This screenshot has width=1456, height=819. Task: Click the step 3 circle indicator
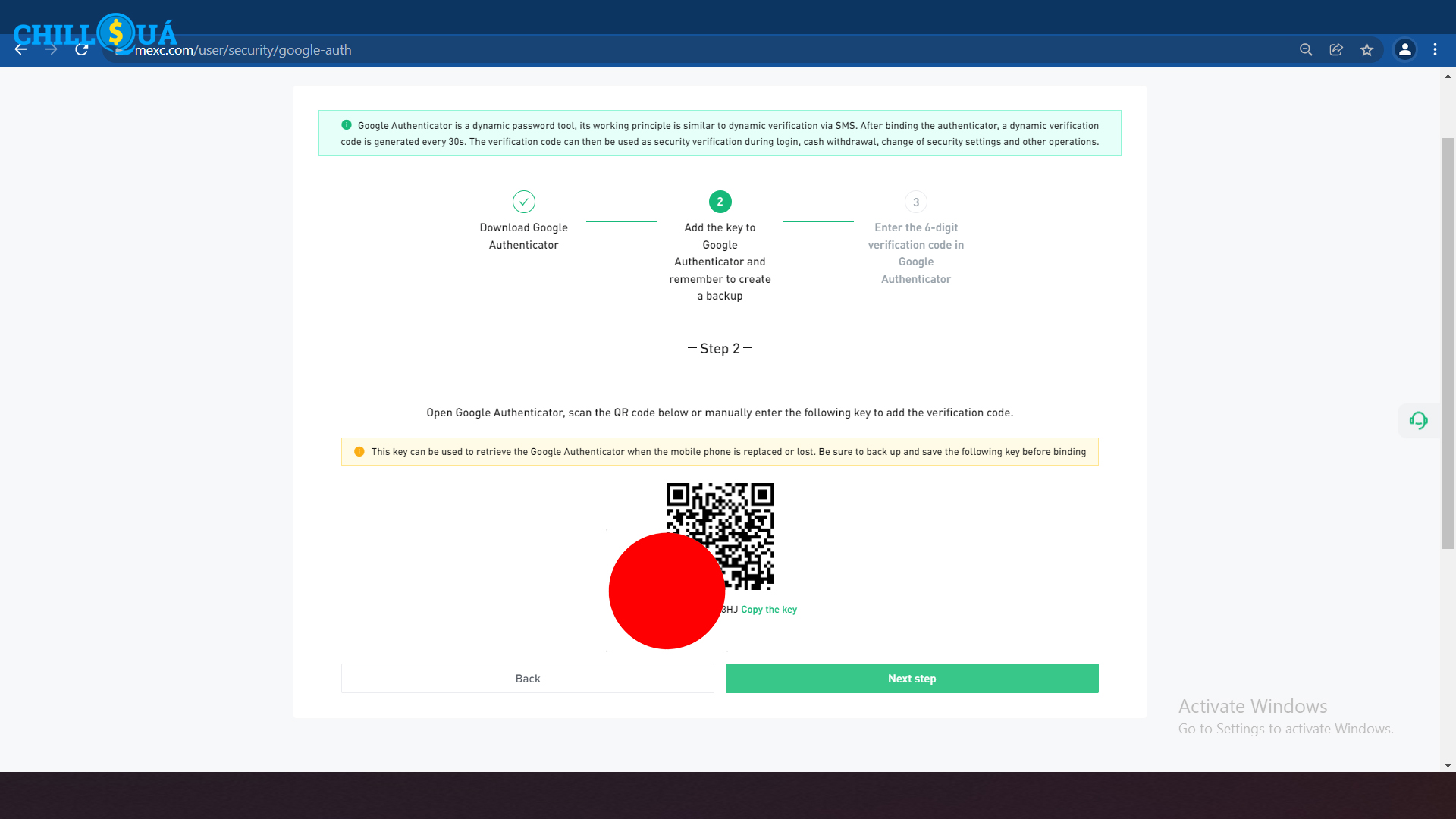(x=916, y=202)
